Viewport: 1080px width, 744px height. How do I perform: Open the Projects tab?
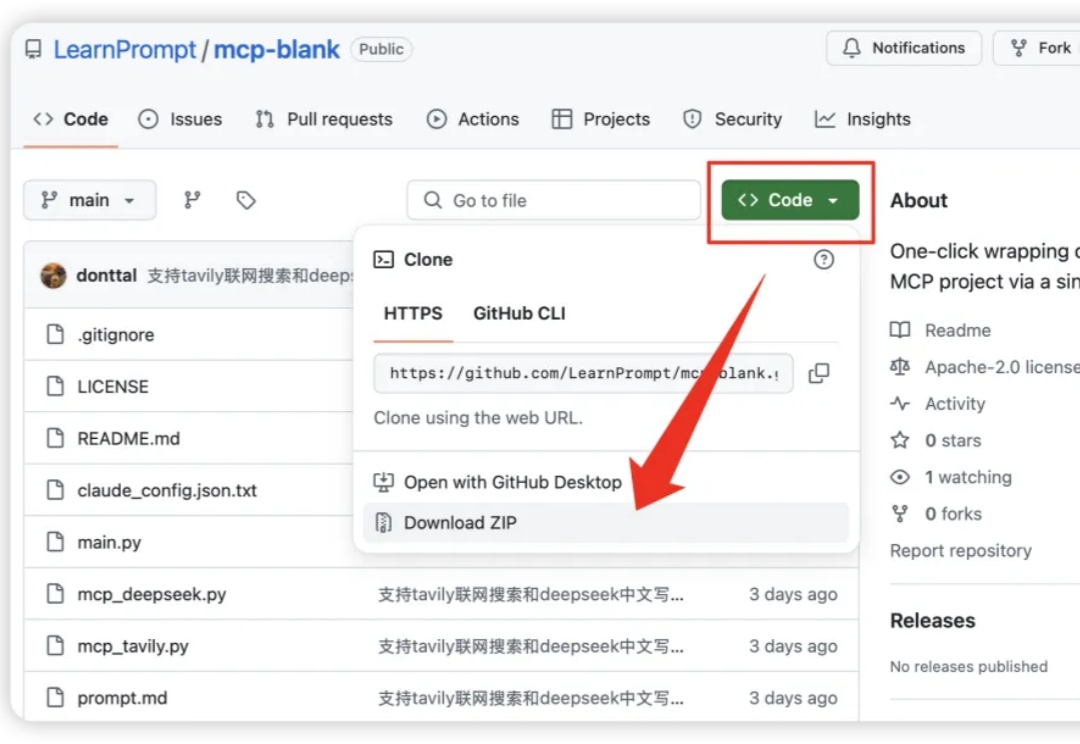[601, 119]
